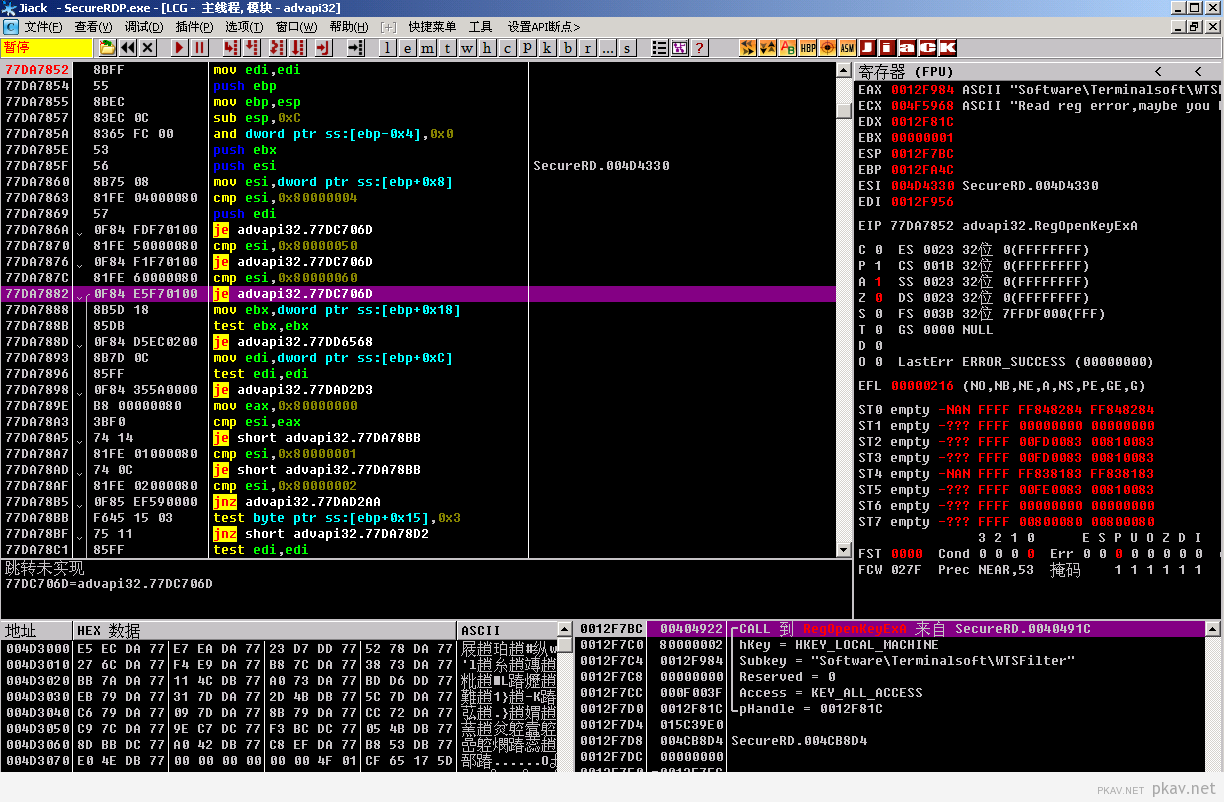Open Windows list with 'w' button
Screen dimensions: 1224x802
point(468,48)
